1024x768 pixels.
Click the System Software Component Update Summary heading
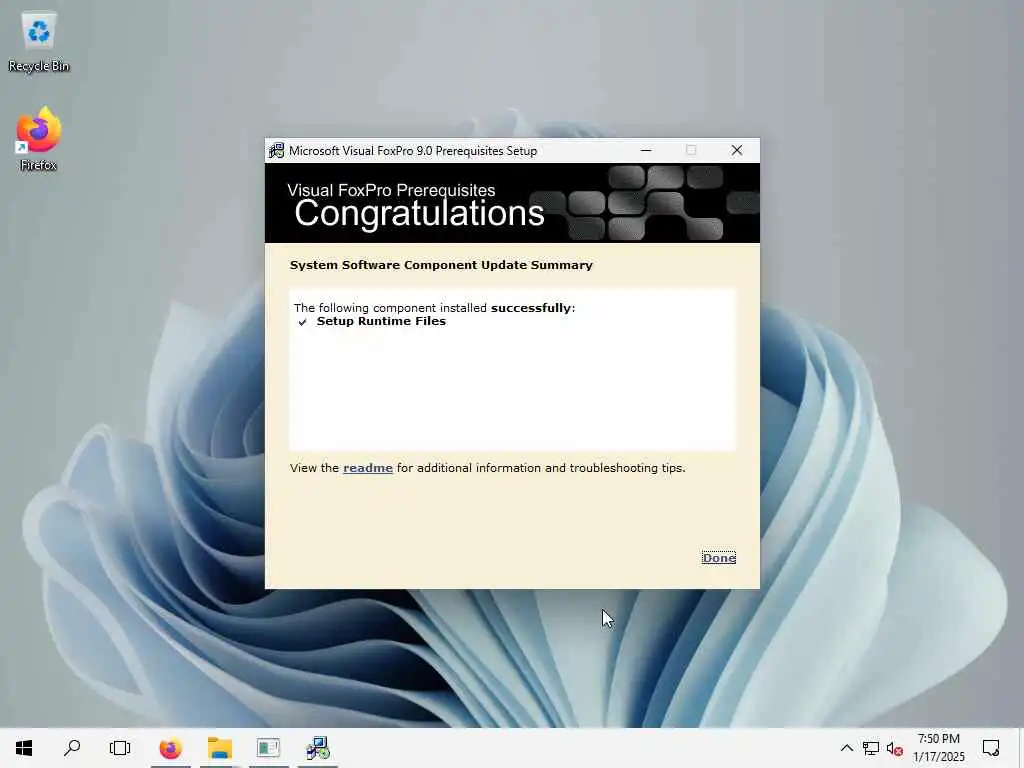[x=441, y=265]
